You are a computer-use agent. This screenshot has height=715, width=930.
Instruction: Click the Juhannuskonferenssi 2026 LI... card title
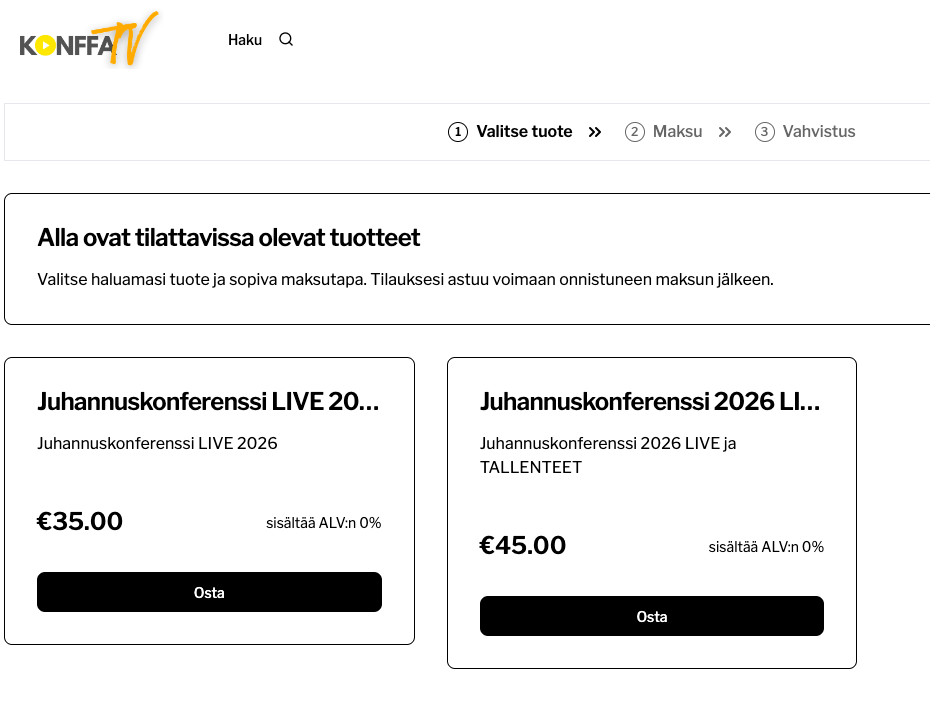click(x=650, y=401)
